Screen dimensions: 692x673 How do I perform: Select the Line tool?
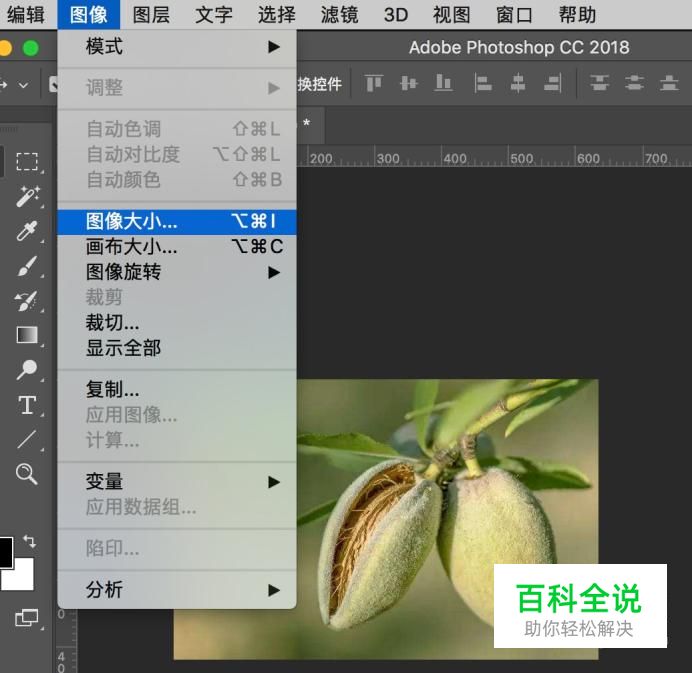[26, 439]
